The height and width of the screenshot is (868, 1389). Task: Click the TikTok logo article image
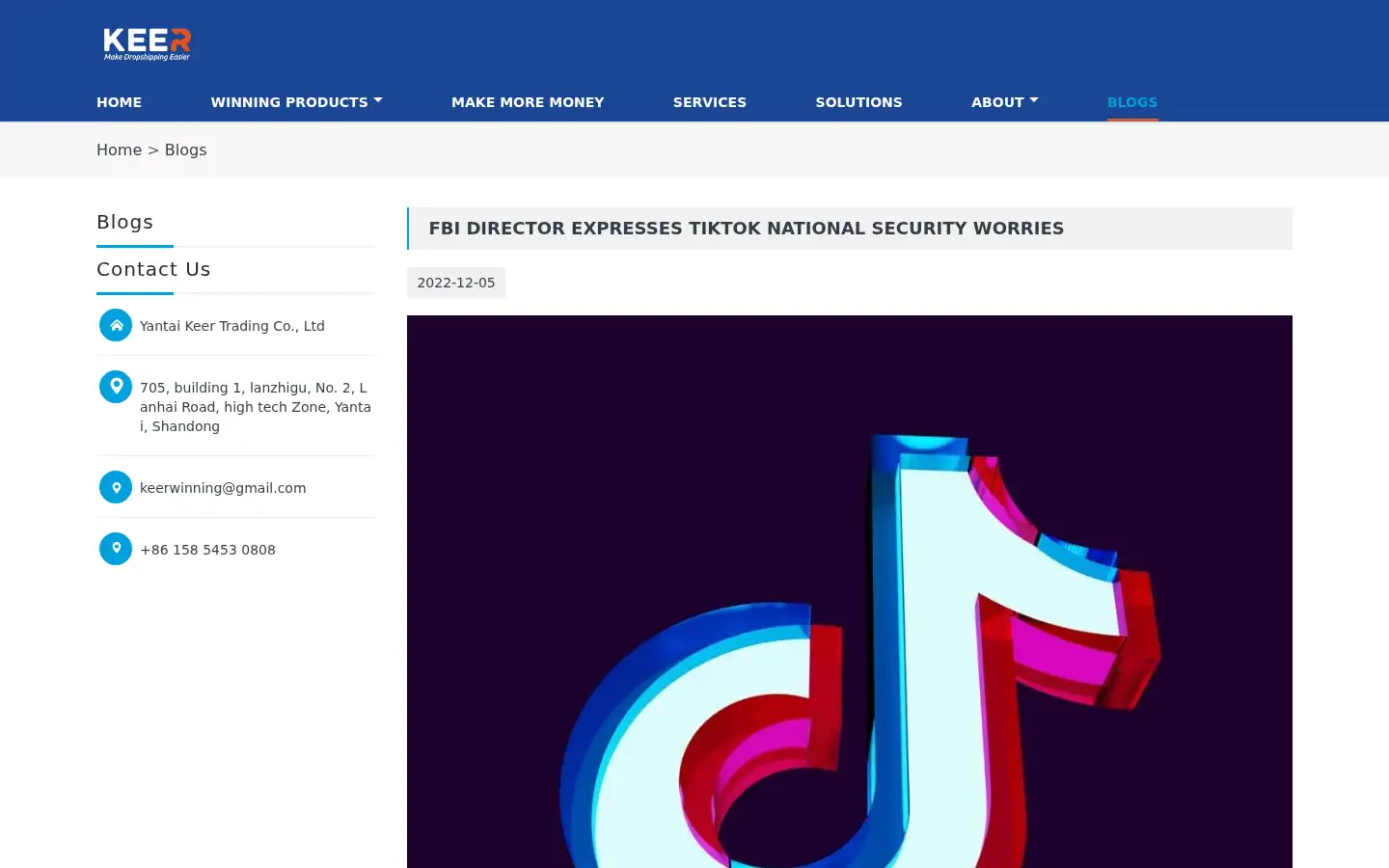click(850, 591)
